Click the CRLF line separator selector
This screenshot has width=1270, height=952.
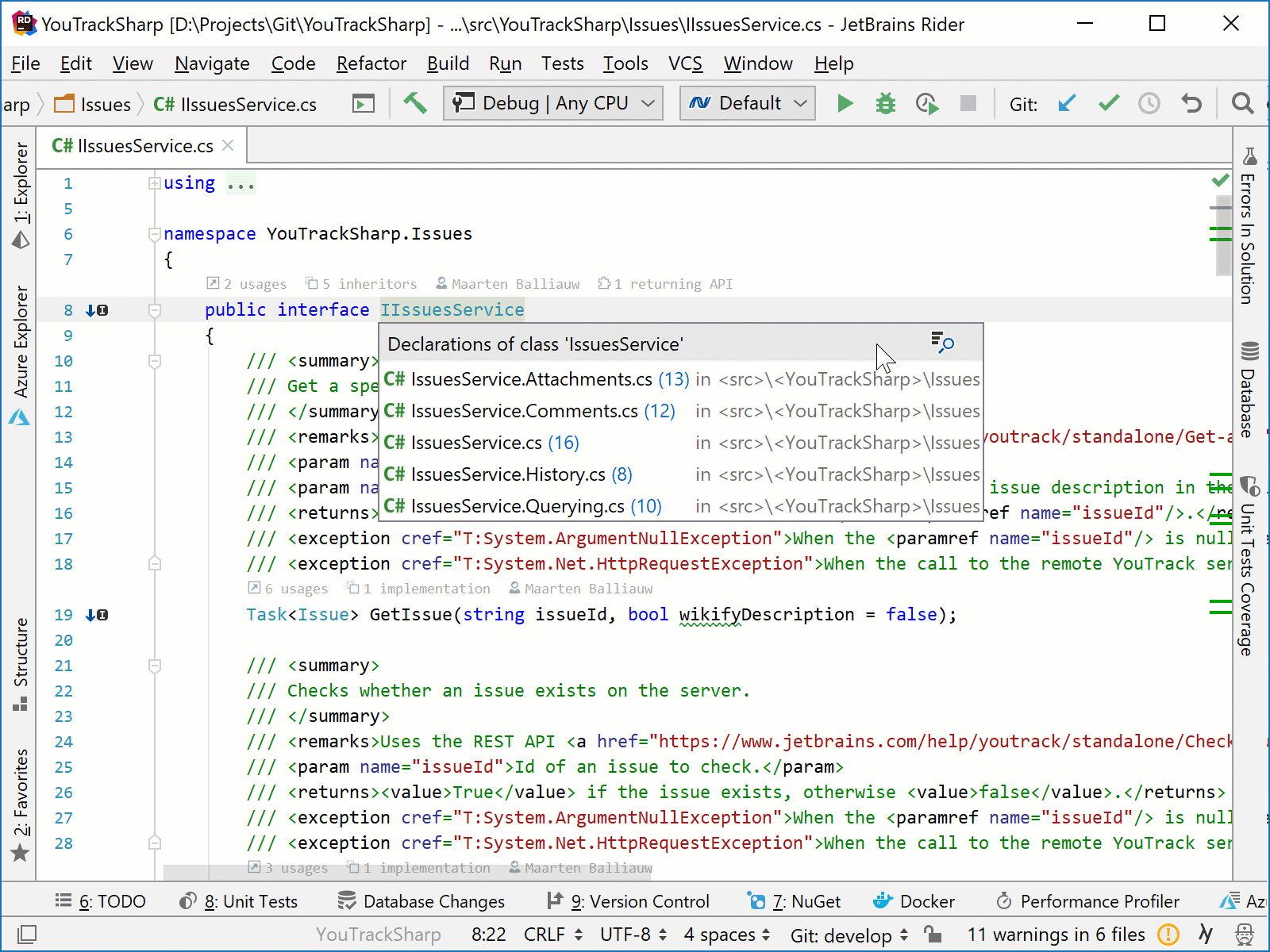[x=544, y=935]
